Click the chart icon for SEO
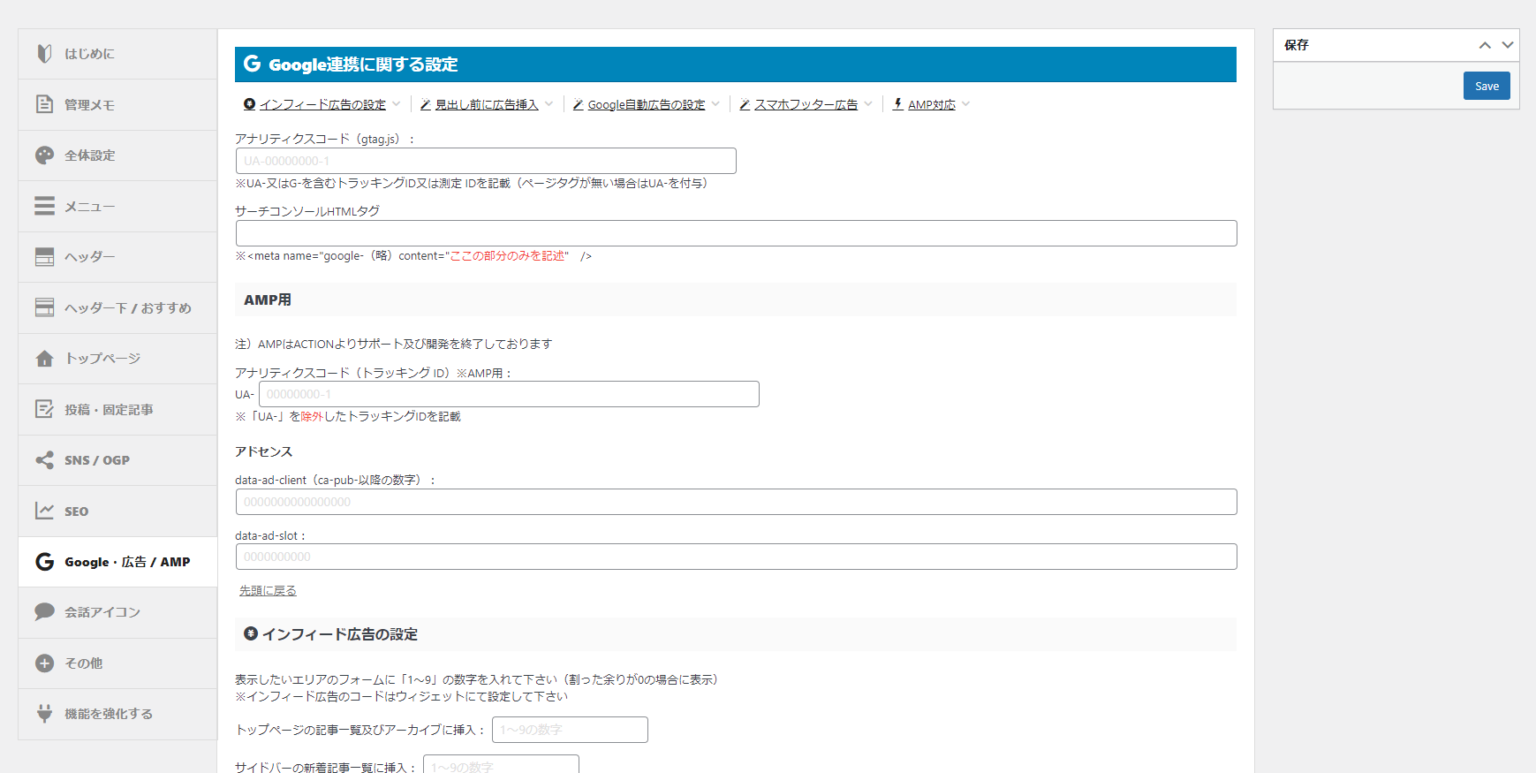The image size is (1536, 773). point(44,511)
